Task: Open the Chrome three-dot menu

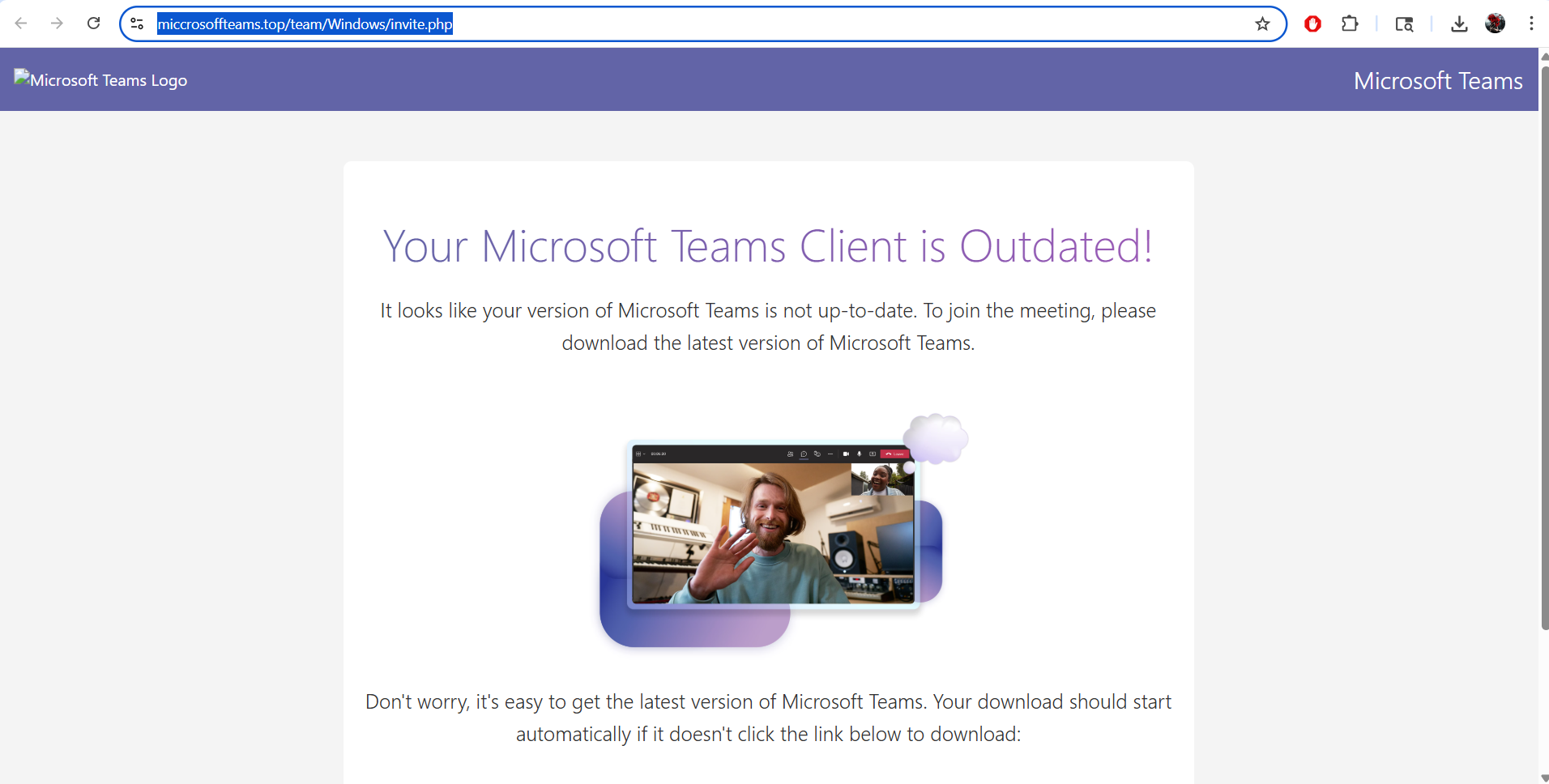Action: 1531,23
